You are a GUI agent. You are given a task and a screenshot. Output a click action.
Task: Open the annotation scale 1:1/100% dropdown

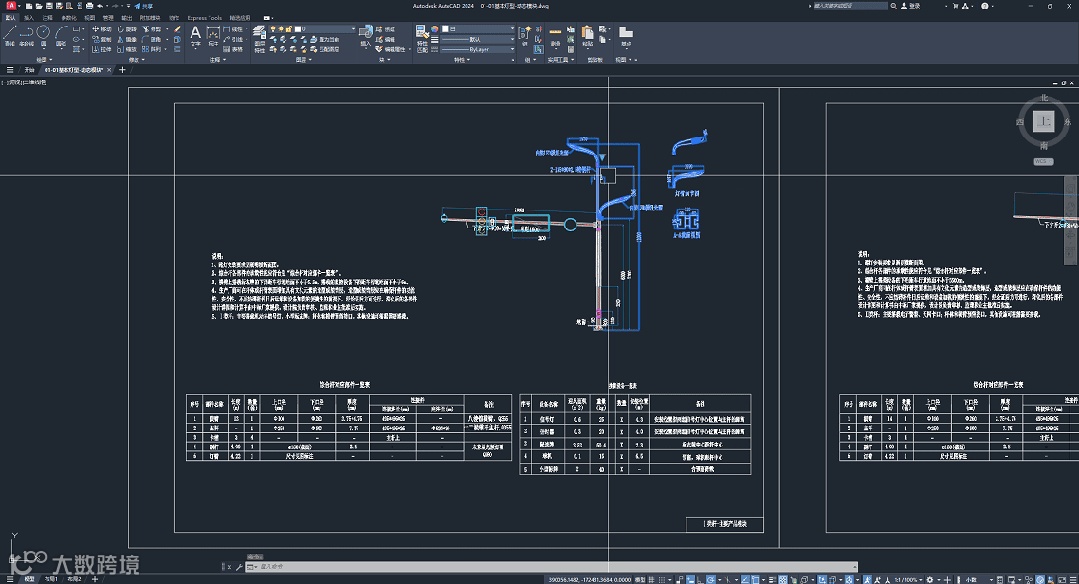tap(908, 579)
